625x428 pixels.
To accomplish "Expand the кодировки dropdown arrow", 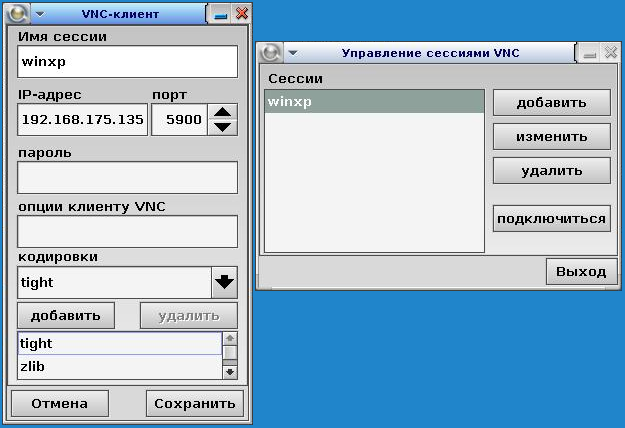I will [225, 283].
